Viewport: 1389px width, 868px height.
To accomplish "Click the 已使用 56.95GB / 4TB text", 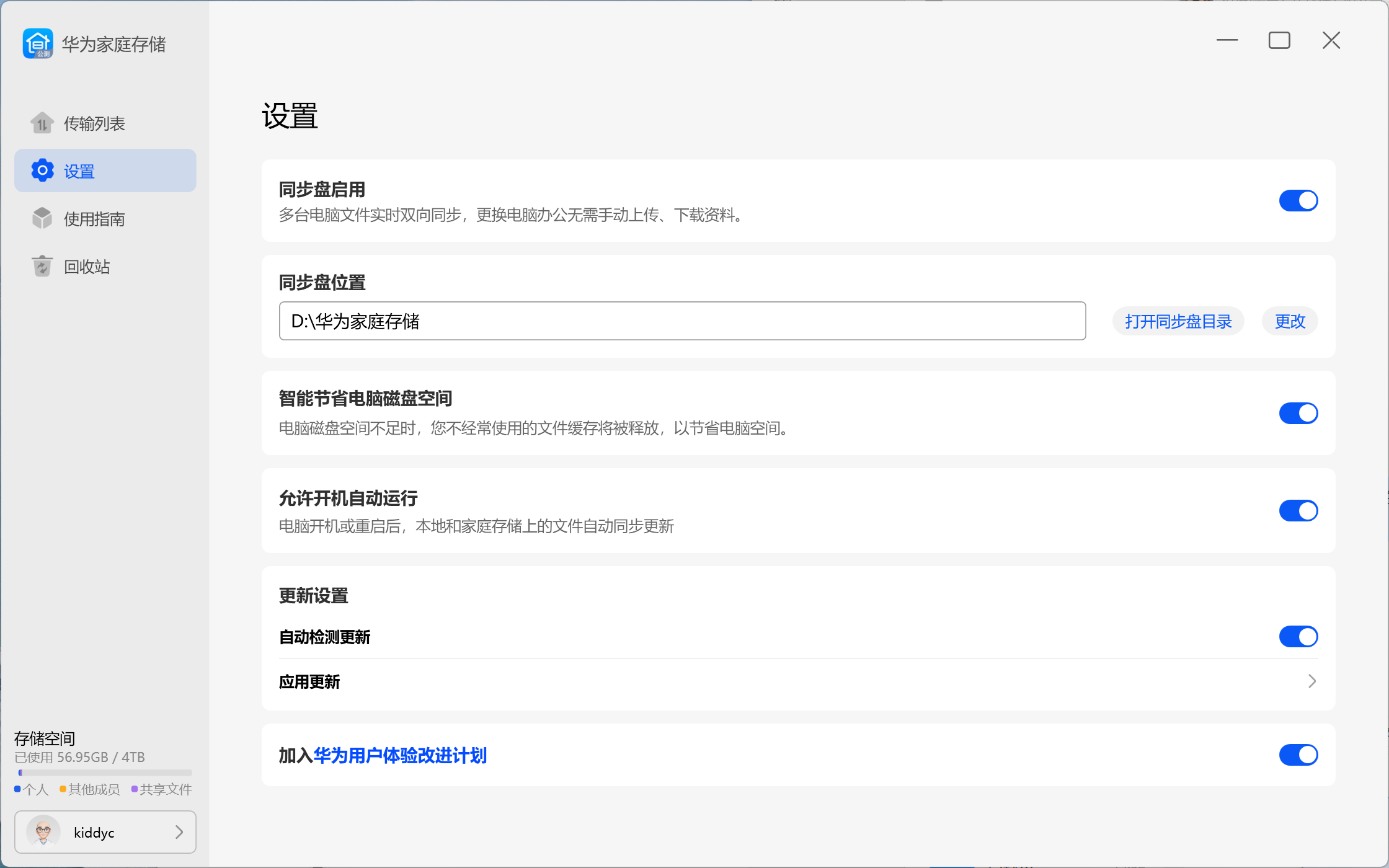I will click(x=79, y=757).
